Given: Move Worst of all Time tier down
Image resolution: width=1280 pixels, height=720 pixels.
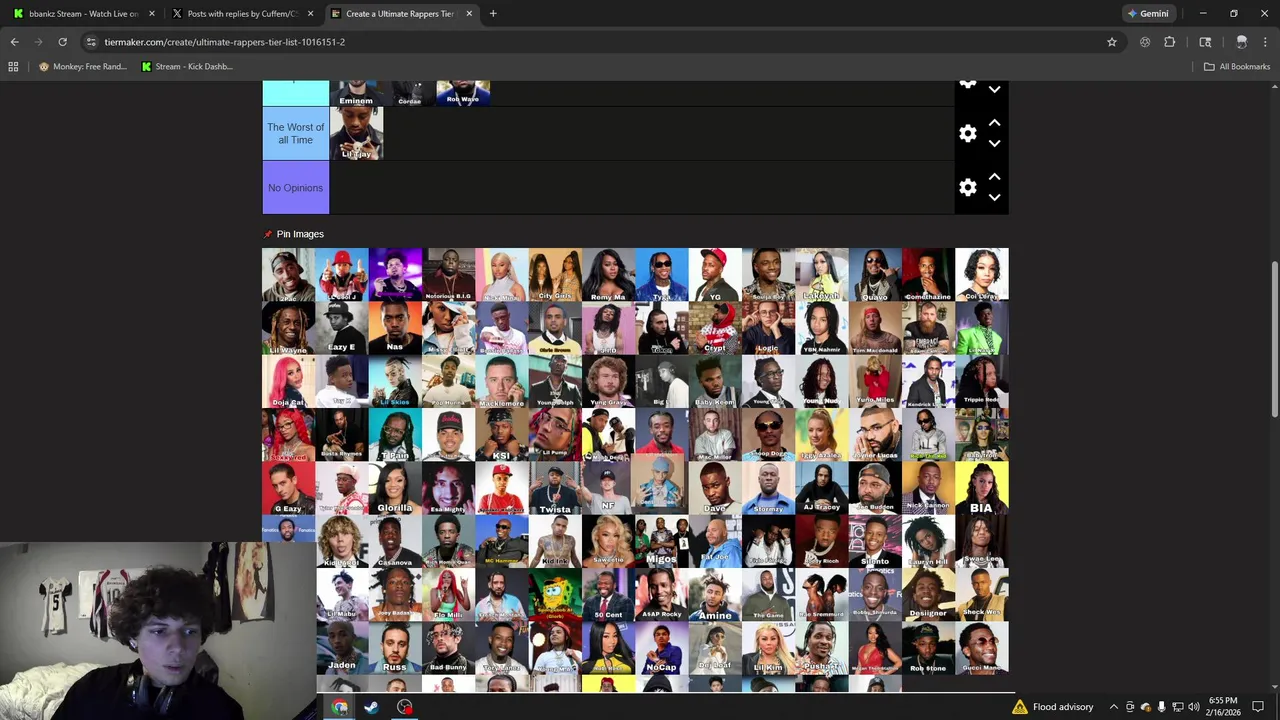Looking at the screenshot, I should tap(994, 143).
